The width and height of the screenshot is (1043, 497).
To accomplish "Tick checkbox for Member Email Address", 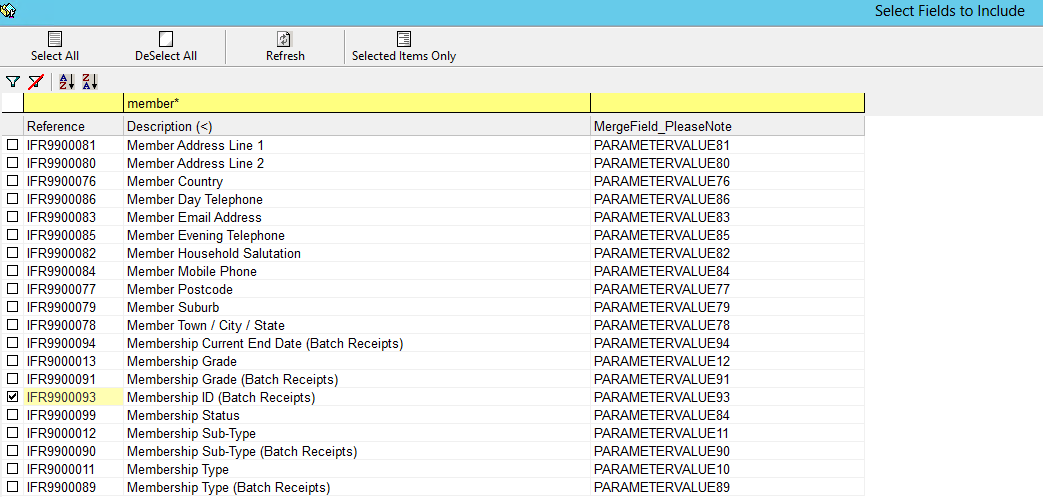I will (12, 216).
